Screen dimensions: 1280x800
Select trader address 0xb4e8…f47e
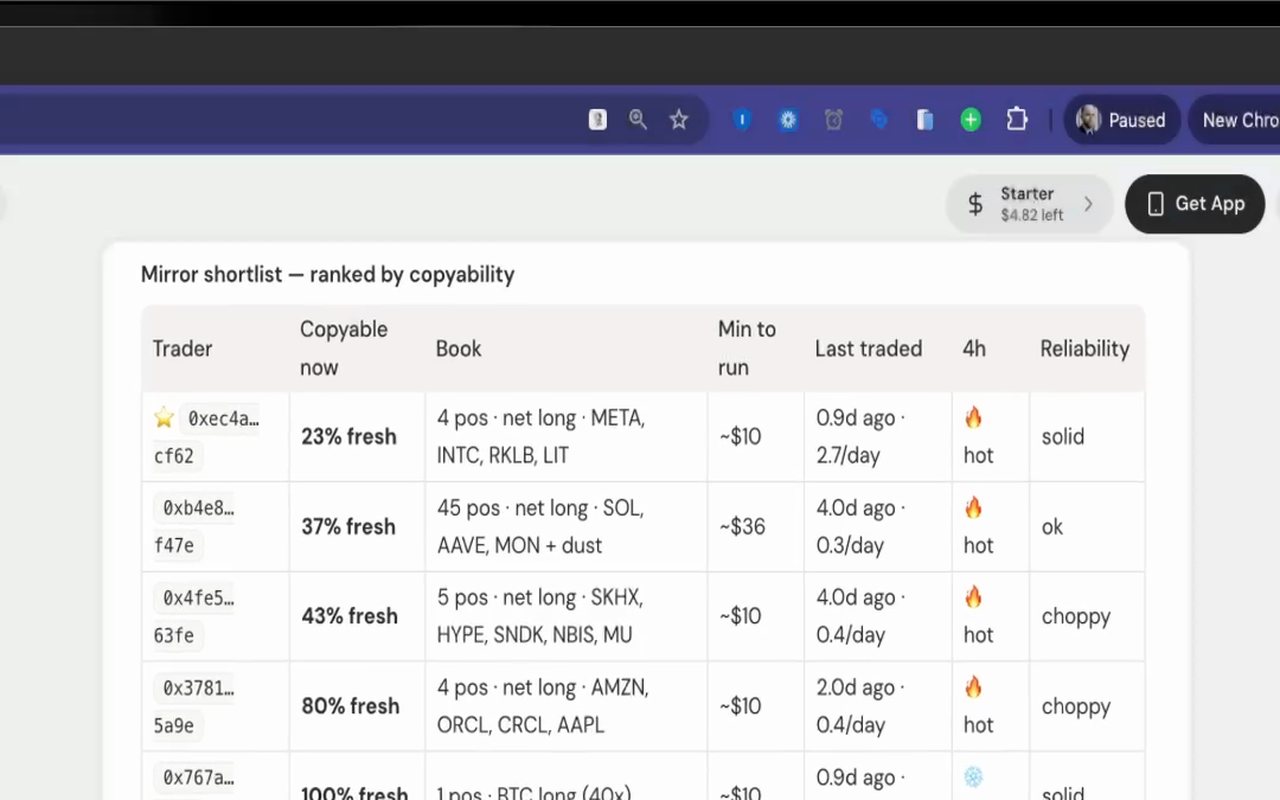194,526
